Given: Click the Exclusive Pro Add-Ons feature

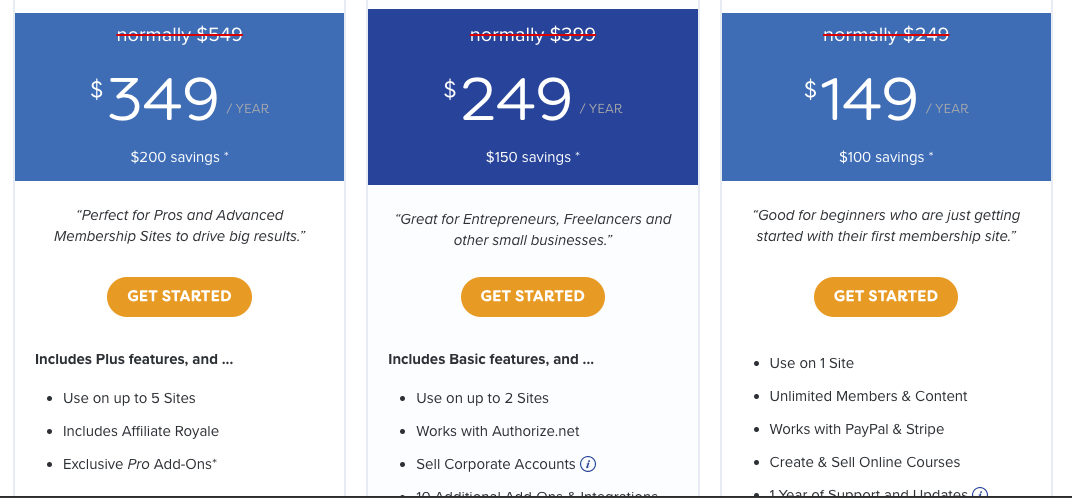Looking at the screenshot, I should 140,464.
